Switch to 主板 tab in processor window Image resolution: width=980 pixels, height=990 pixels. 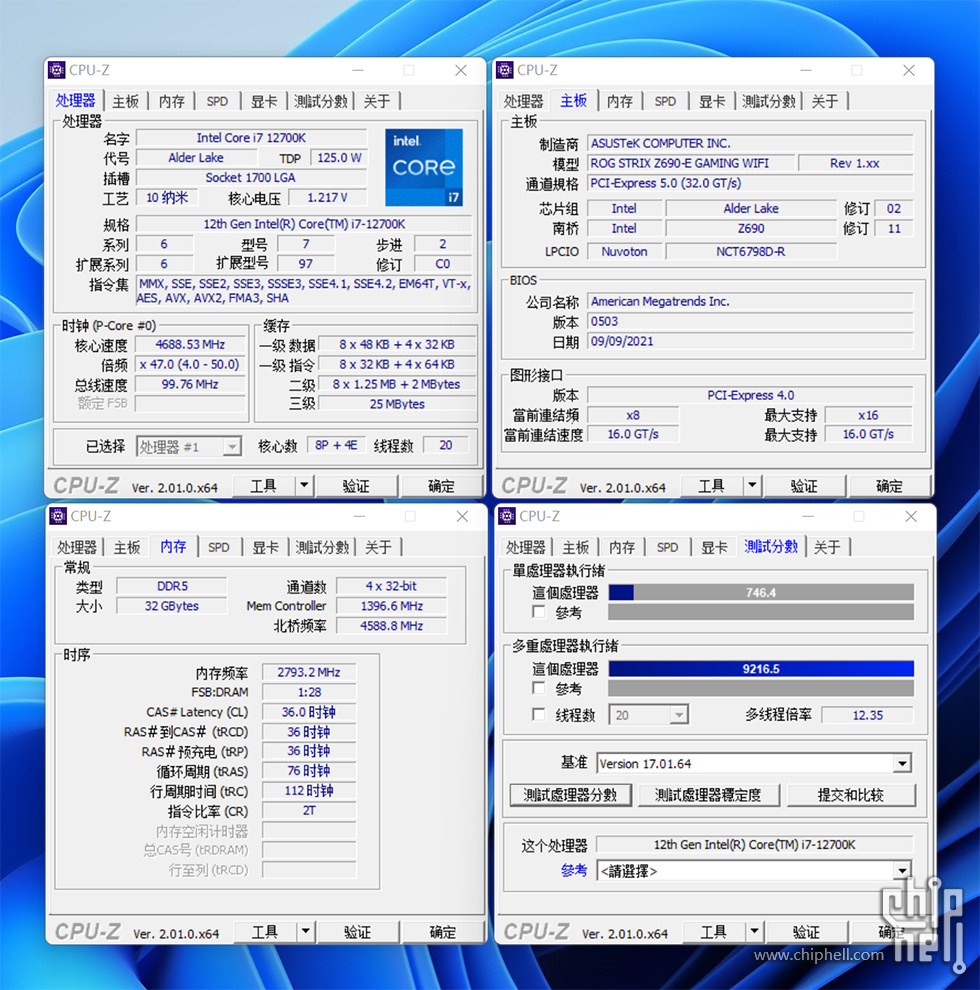click(126, 101)
